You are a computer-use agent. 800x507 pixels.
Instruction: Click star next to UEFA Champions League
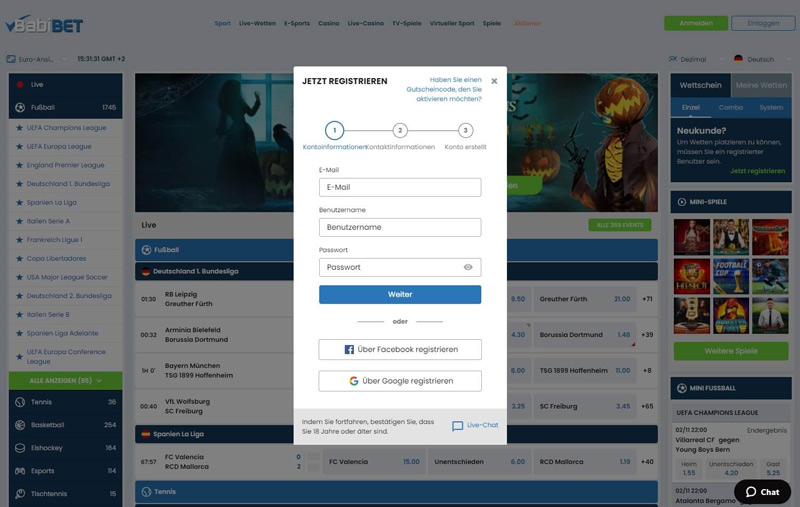[19, 128]
